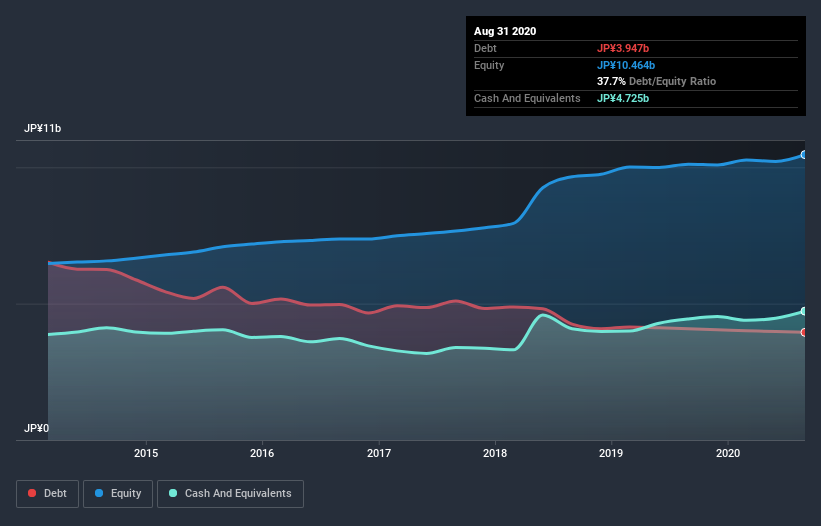Click the blue Equity legend dot
The width and height of the screenshot is (821, 526).
click(99, 493)
